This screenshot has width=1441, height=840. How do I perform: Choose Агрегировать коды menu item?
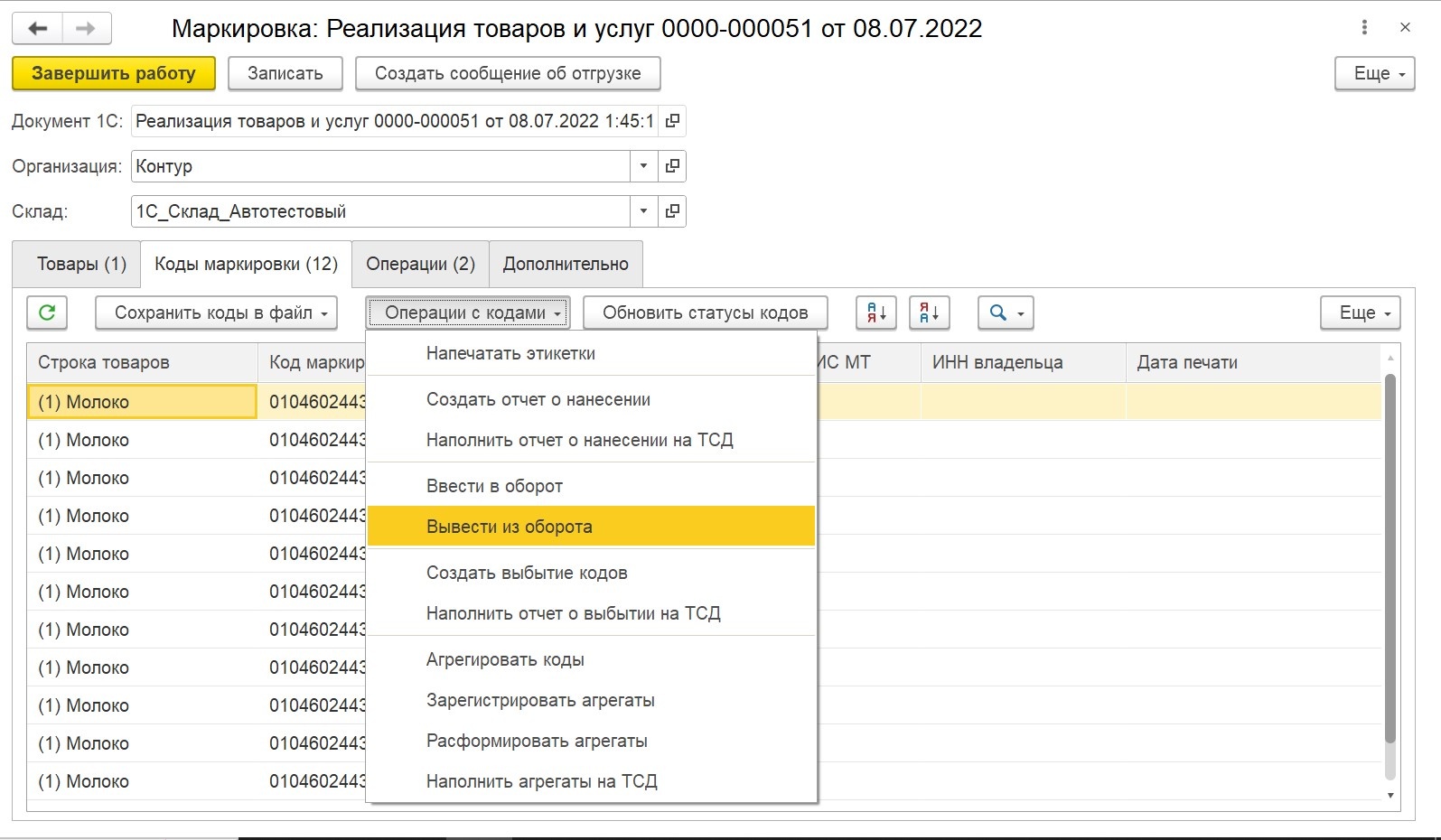(x=592, y=659)
